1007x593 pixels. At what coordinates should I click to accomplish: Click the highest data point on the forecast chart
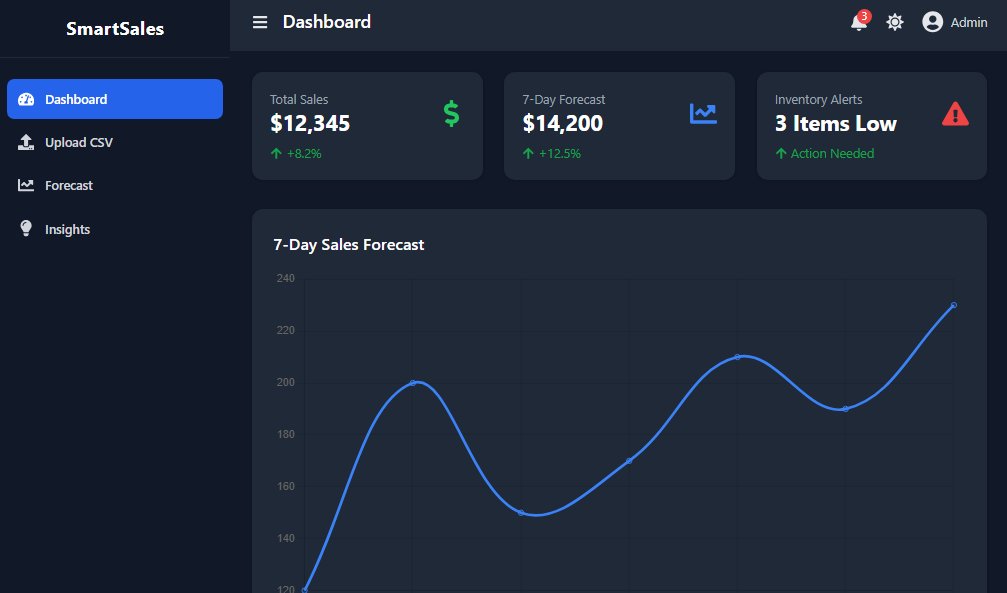coord(952,304)
